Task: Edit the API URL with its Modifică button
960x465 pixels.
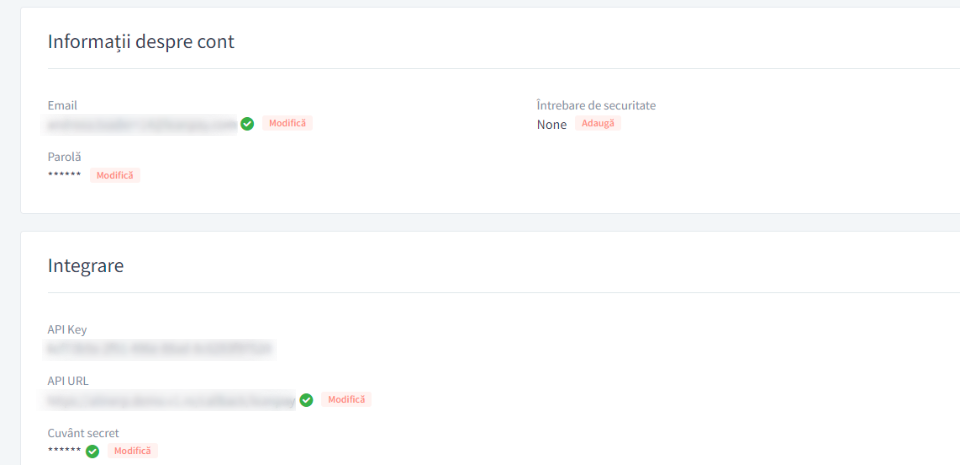Action: click(x=347, y=400)
